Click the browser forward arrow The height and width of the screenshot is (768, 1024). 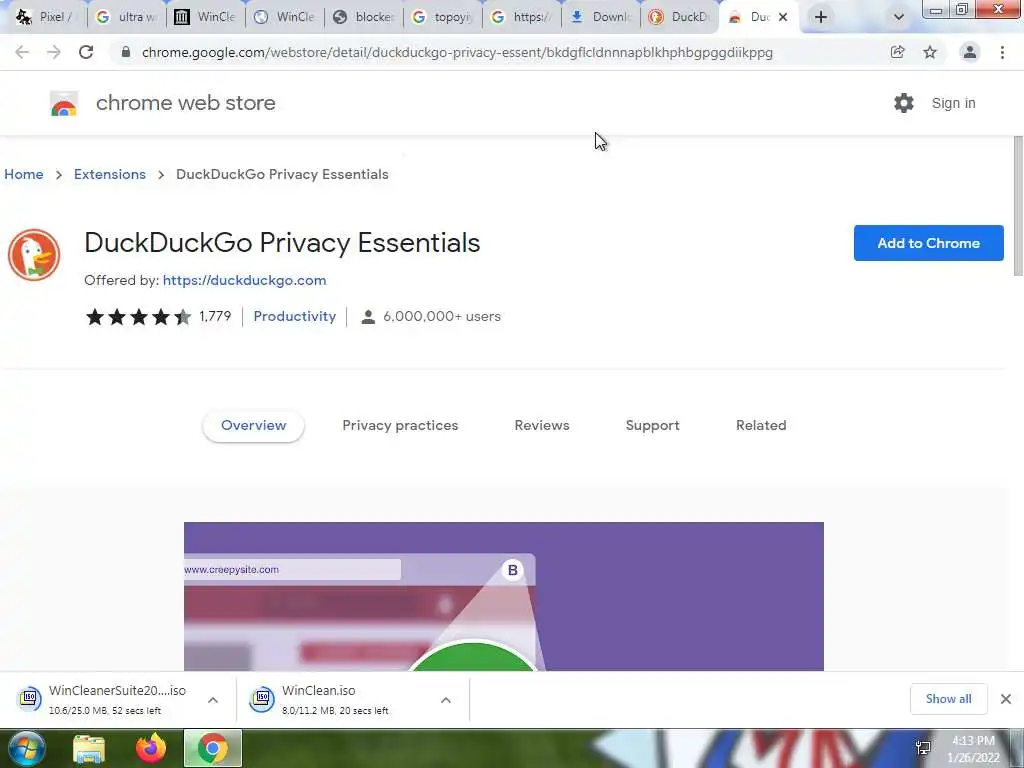54,52
